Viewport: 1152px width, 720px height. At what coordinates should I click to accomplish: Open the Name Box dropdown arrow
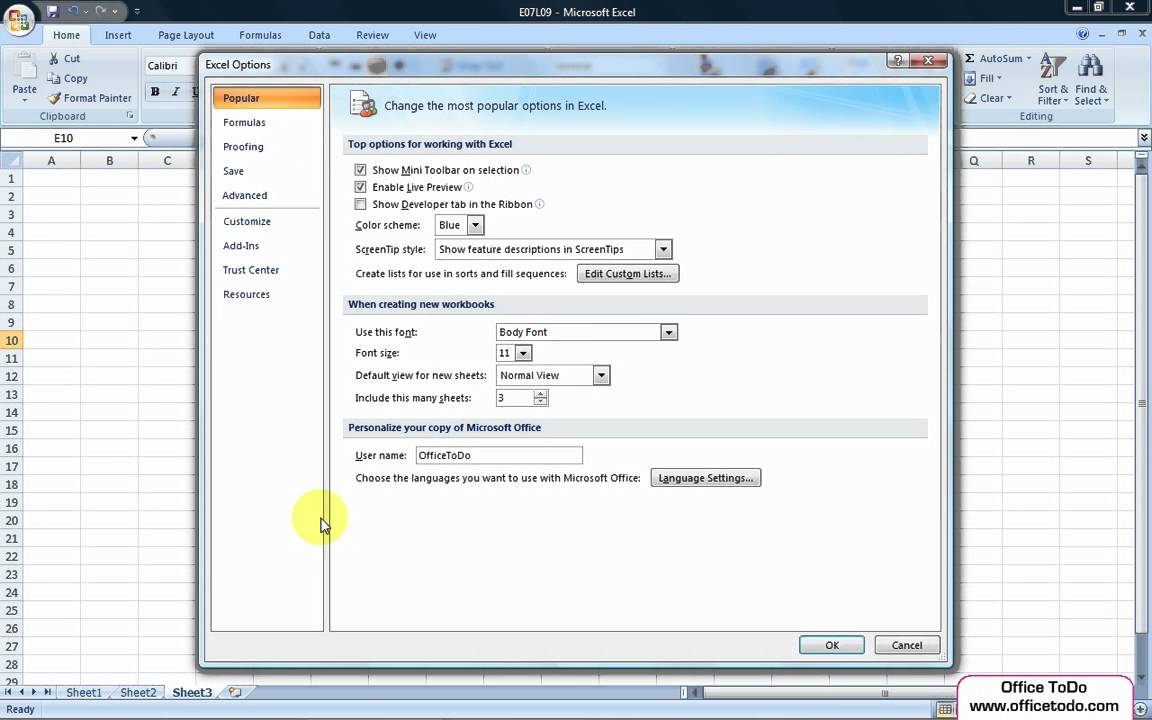click(x=134, y=138)
